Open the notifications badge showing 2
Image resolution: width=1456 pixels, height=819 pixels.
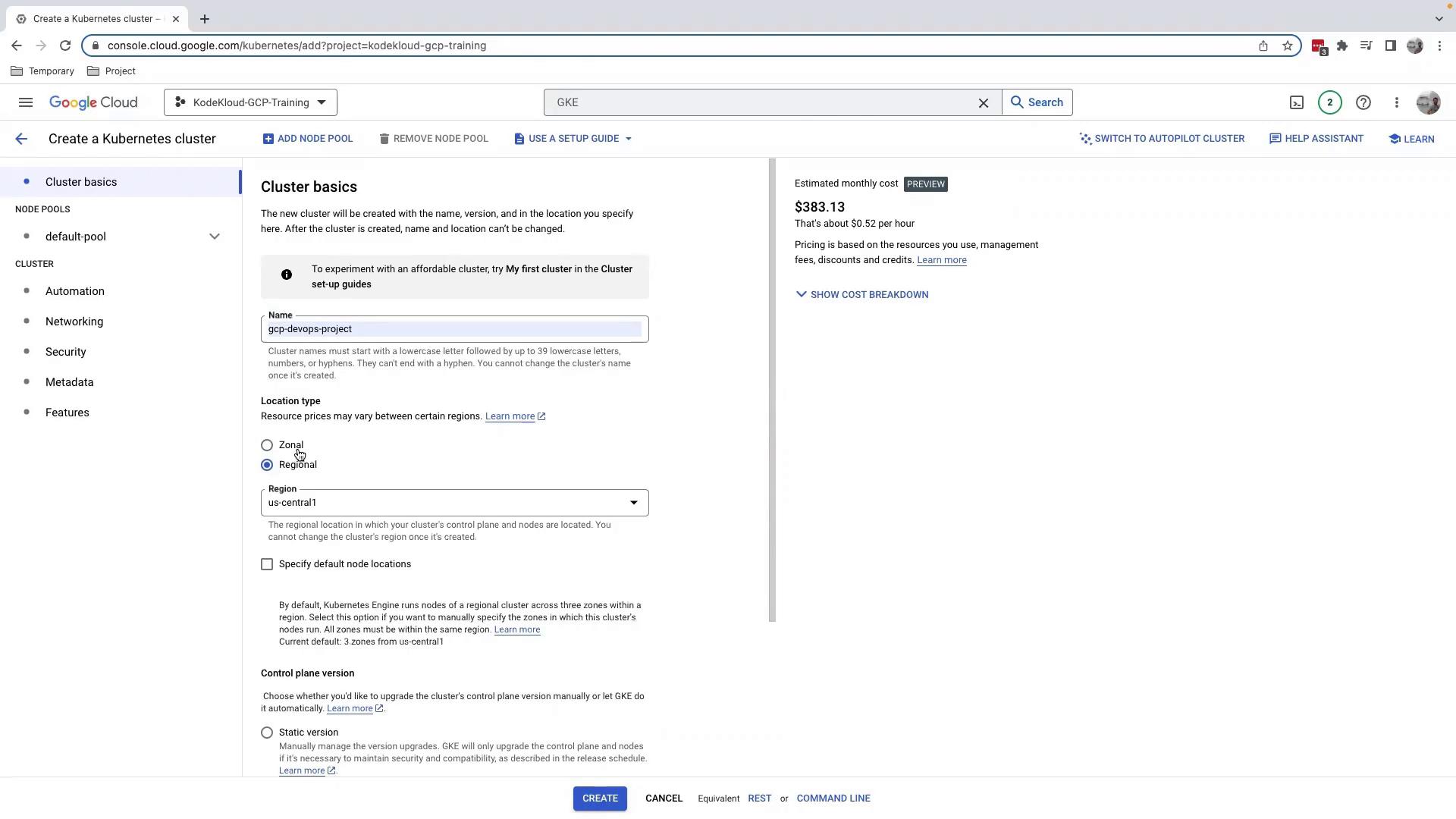(1329, 102)
